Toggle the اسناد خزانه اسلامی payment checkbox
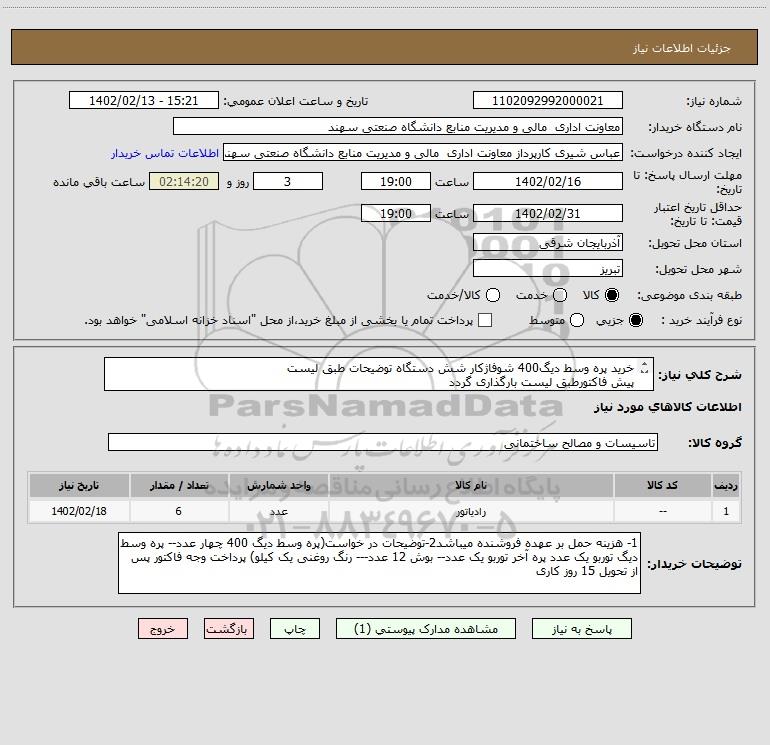 (485, 320)
